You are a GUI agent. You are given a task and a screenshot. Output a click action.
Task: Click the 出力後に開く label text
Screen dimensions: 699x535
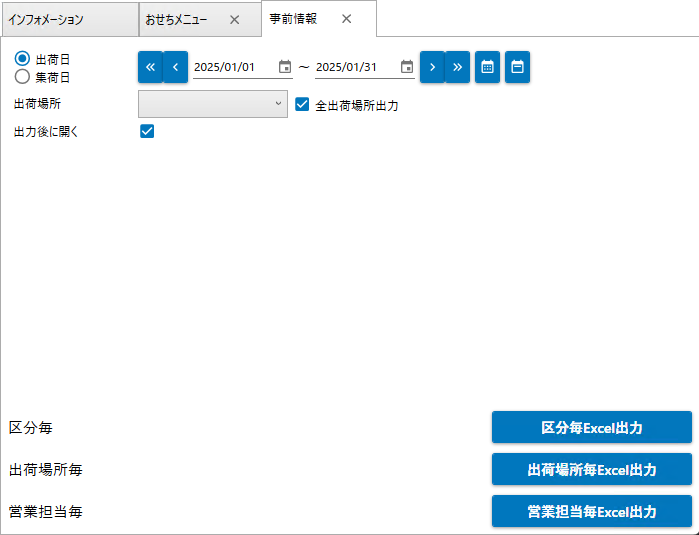click(46, 132)
